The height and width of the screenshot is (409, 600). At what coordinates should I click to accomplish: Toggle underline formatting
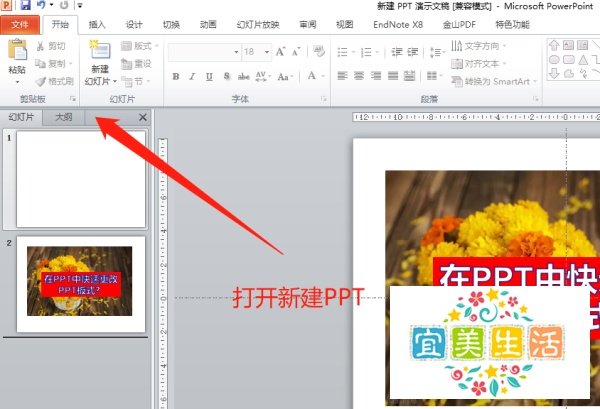(x=209, y=77)
